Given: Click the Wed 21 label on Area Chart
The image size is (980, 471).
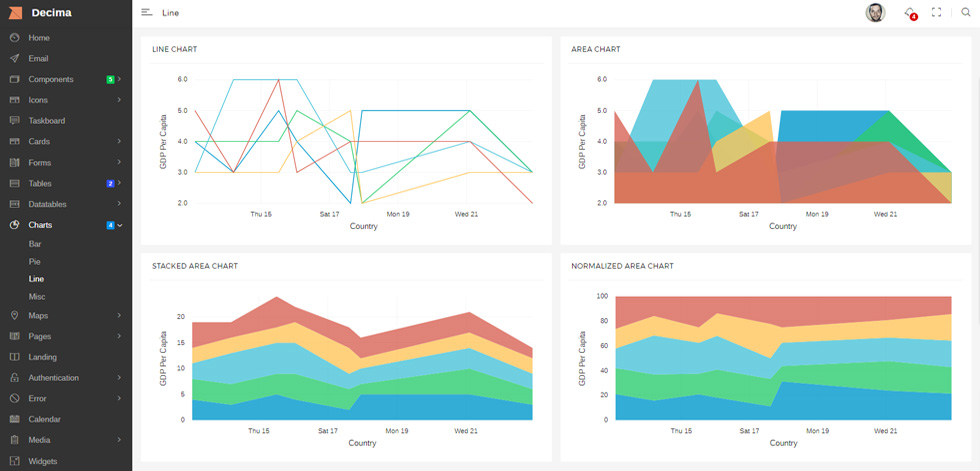Looking at the screenshot, I should coord(886,214).
